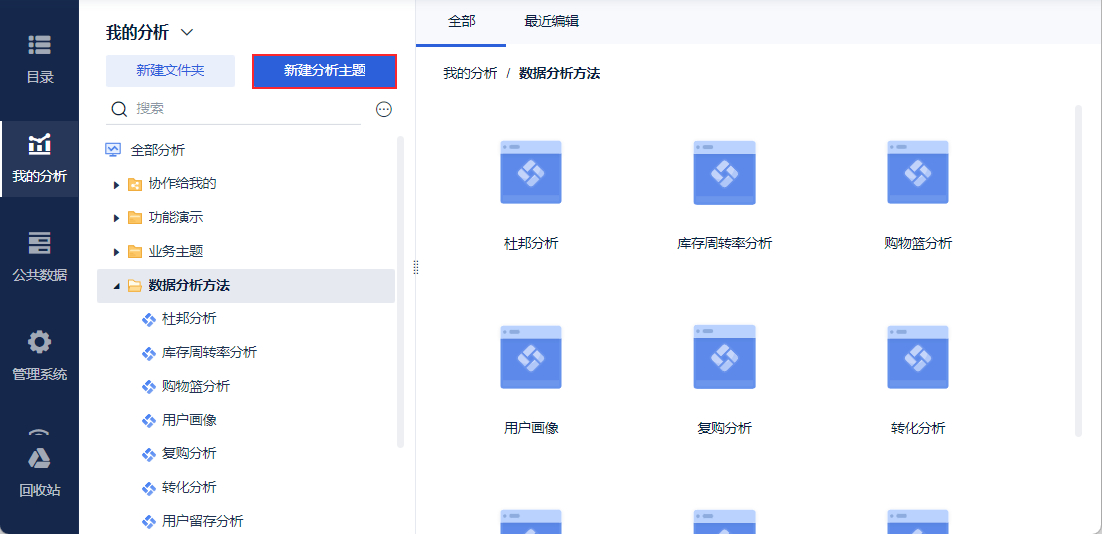Click the 用户画像 caption under card
1102x534 pixels.
(531, 428)
